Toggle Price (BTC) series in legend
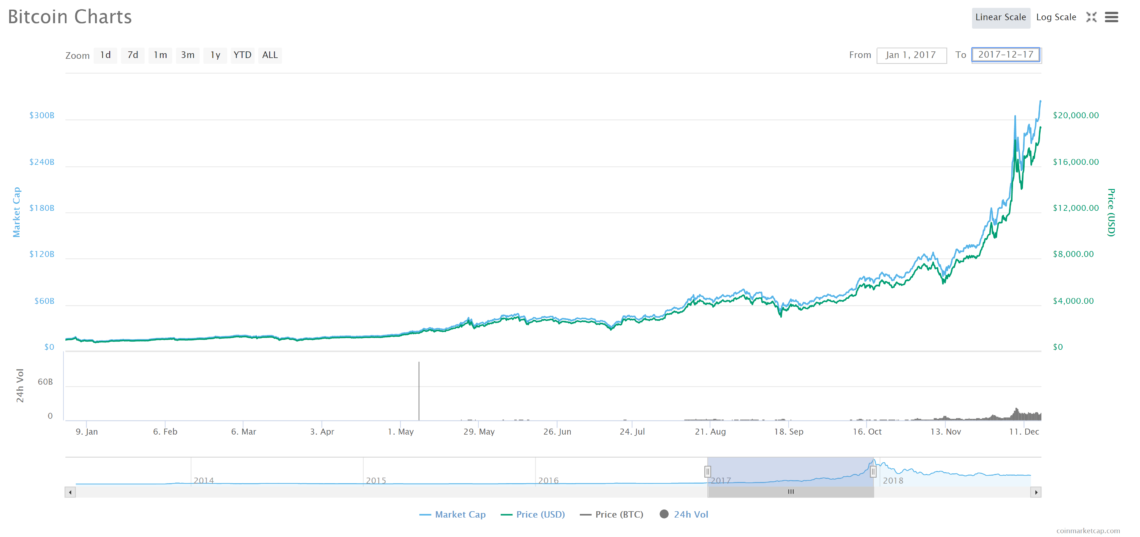 [611, 514]
